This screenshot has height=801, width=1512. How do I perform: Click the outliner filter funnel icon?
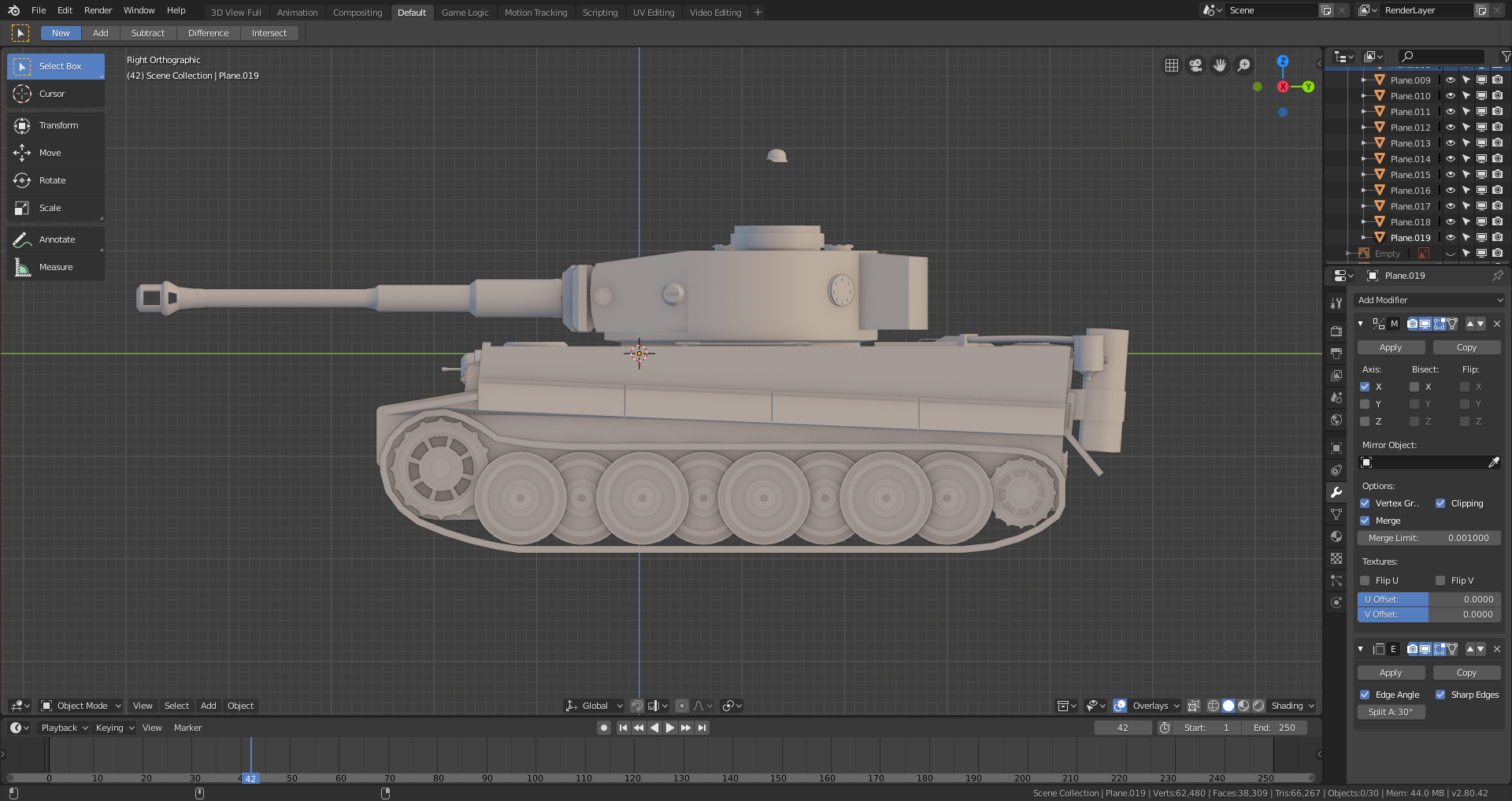(1505, 57)
